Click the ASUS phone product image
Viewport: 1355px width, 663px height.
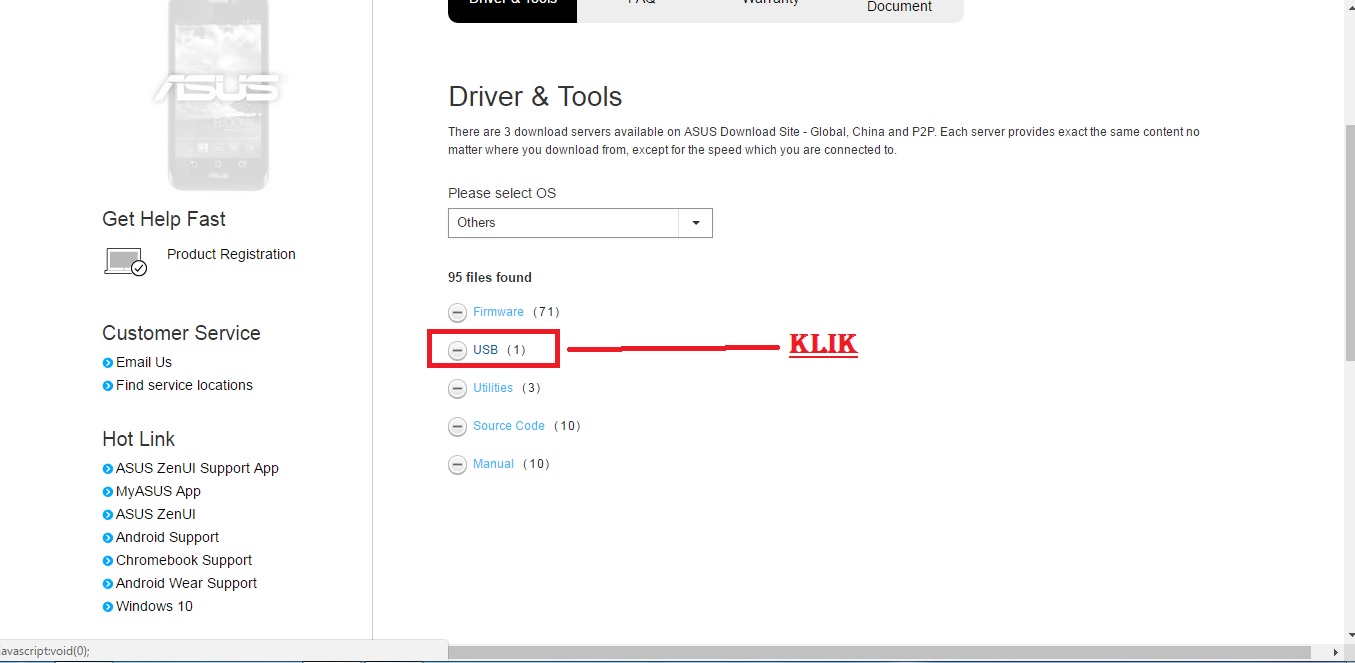click(x=217, y=95)
